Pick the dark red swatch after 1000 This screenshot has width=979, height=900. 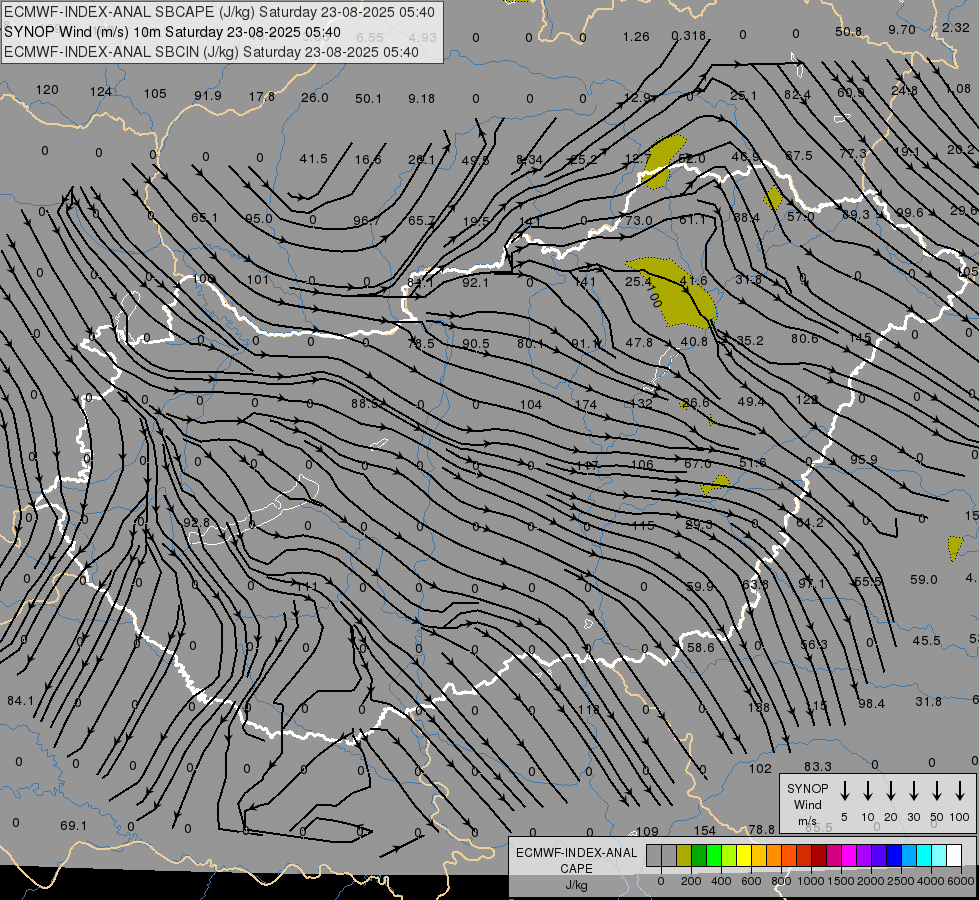click(819, 856)
